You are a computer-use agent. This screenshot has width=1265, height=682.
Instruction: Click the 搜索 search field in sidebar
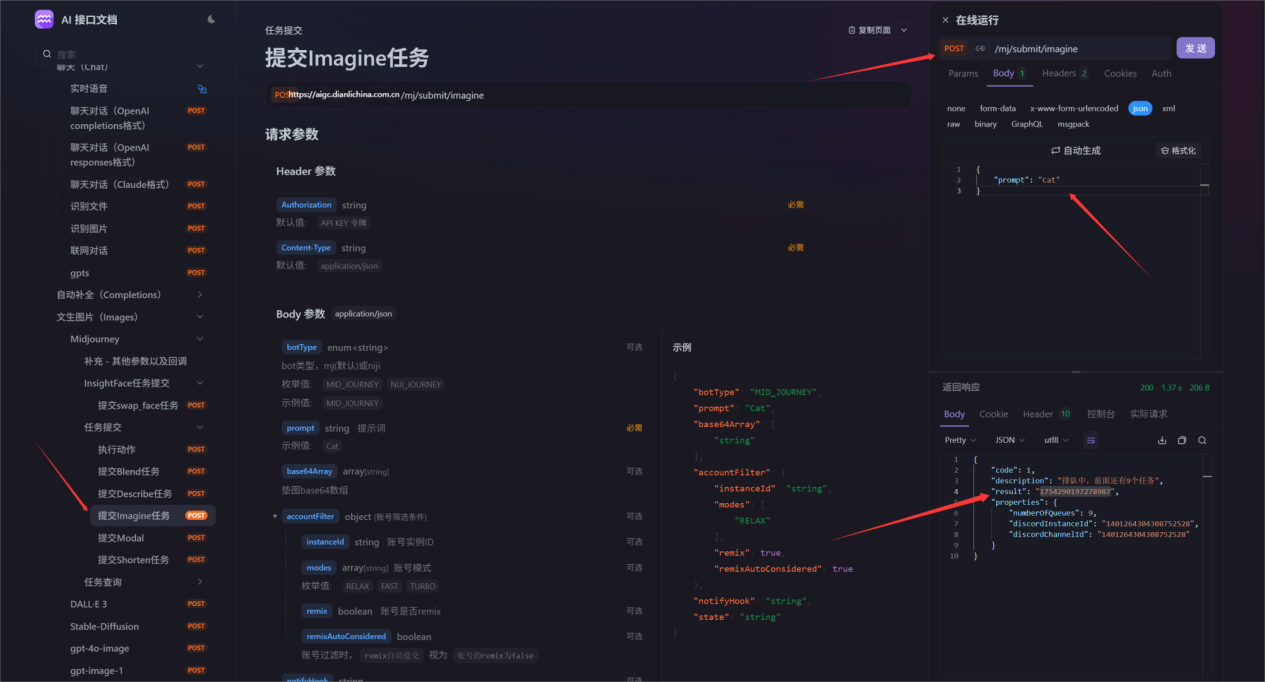tap(128, 54)
